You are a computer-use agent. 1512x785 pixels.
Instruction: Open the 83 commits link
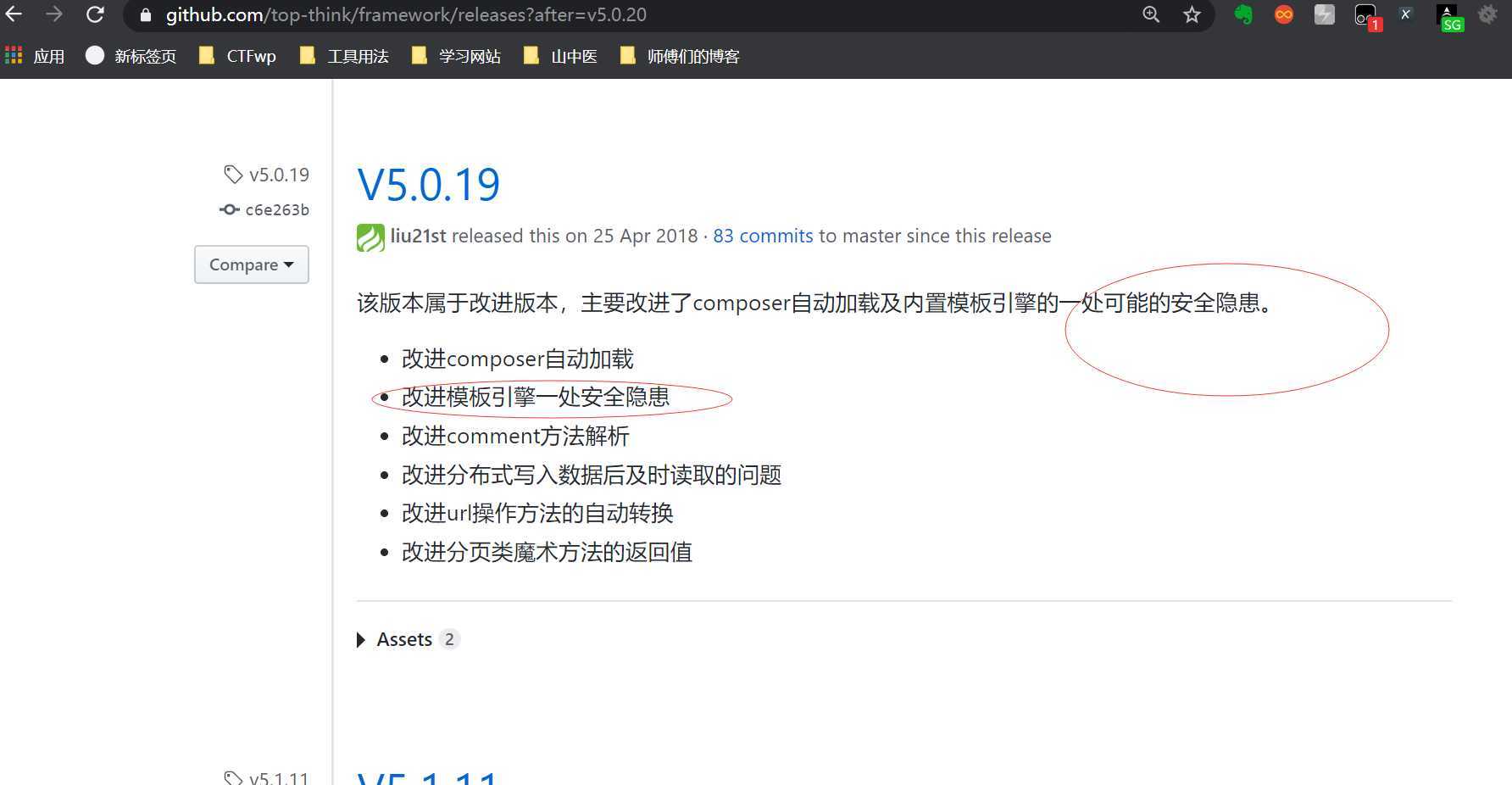click(763, 236)
